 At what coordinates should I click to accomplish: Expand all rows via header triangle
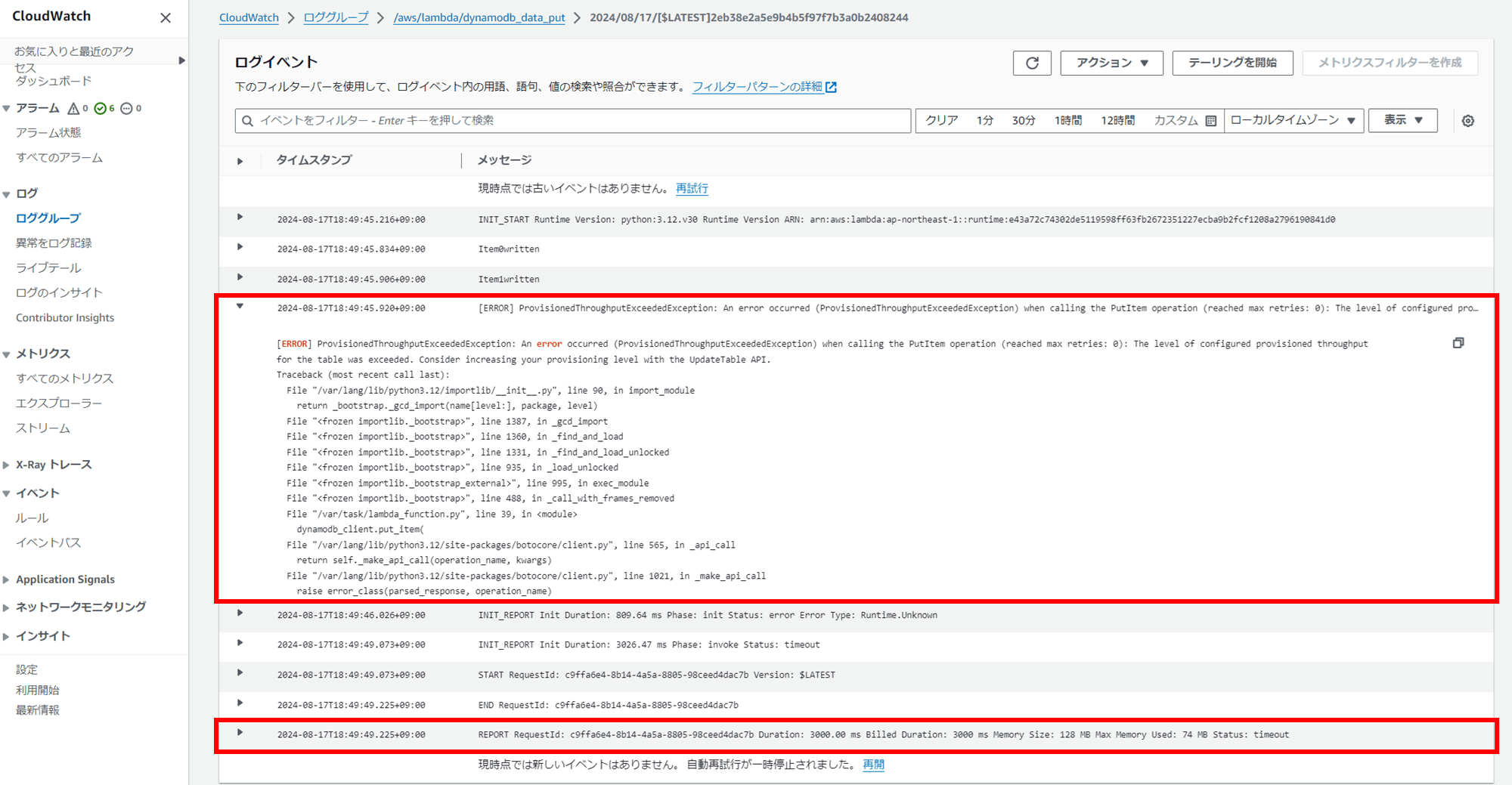pyautogui.click(x=240, y=161)
